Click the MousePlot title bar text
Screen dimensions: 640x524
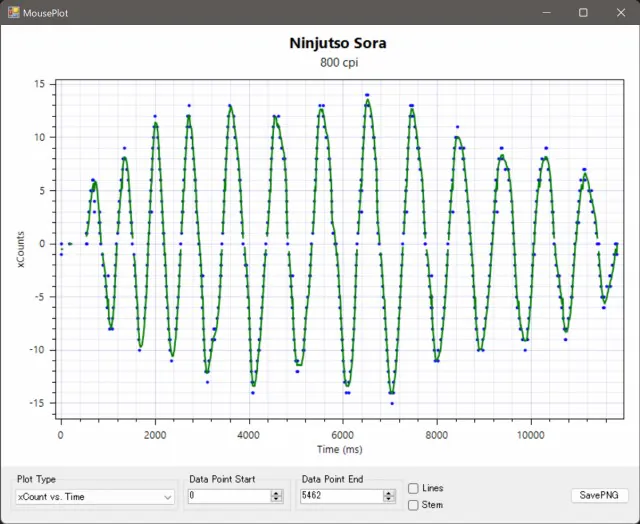[x=46, y=13]
